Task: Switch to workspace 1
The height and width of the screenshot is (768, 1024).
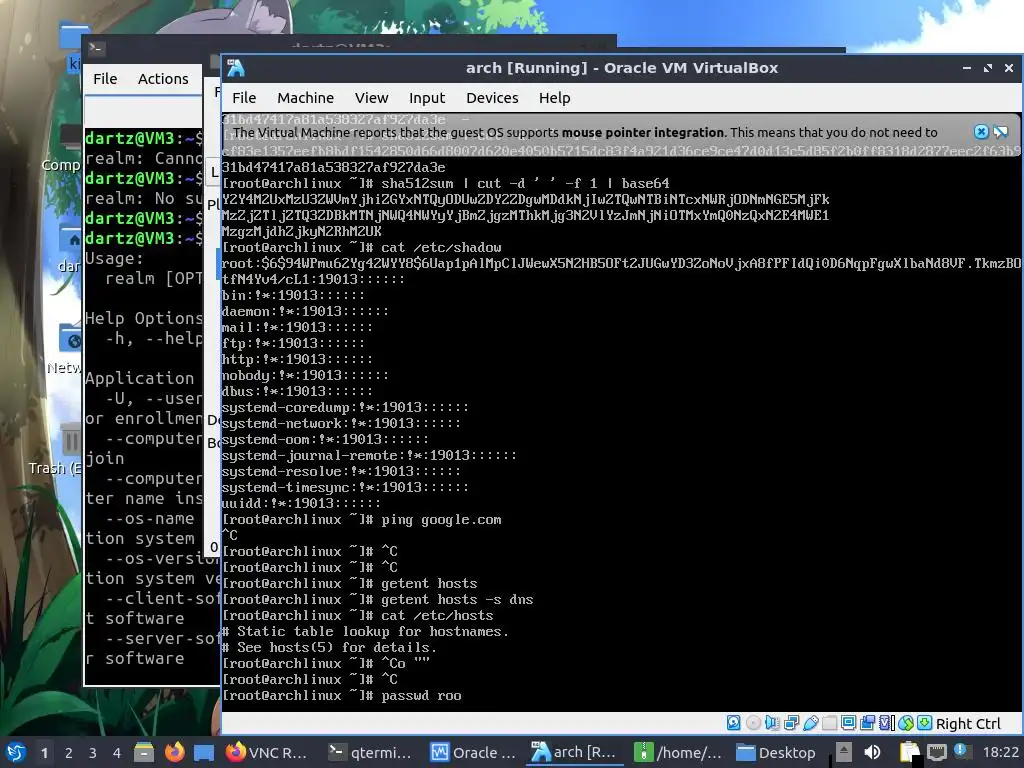Action: 44,753
